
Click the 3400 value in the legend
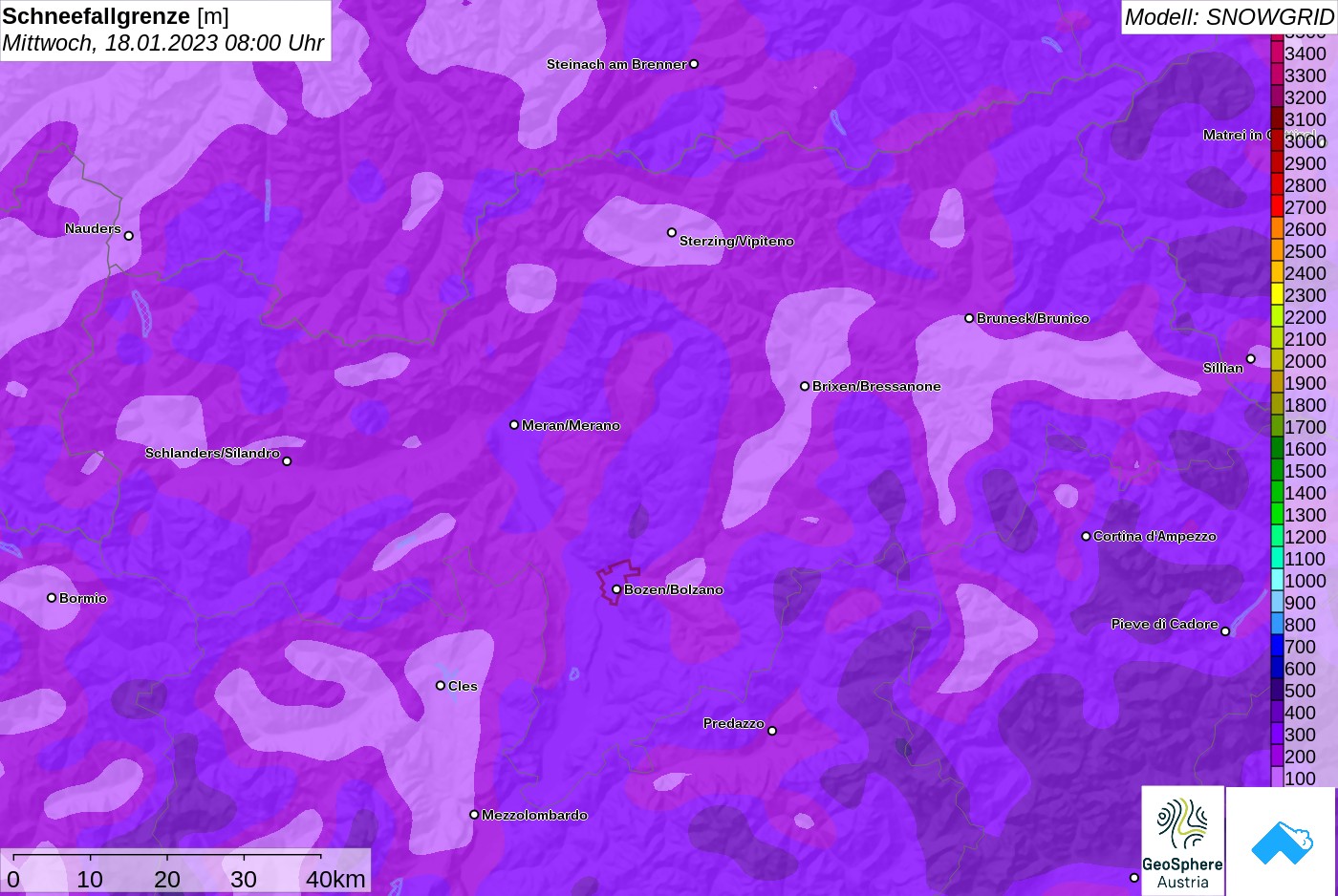click(1306, 53)
